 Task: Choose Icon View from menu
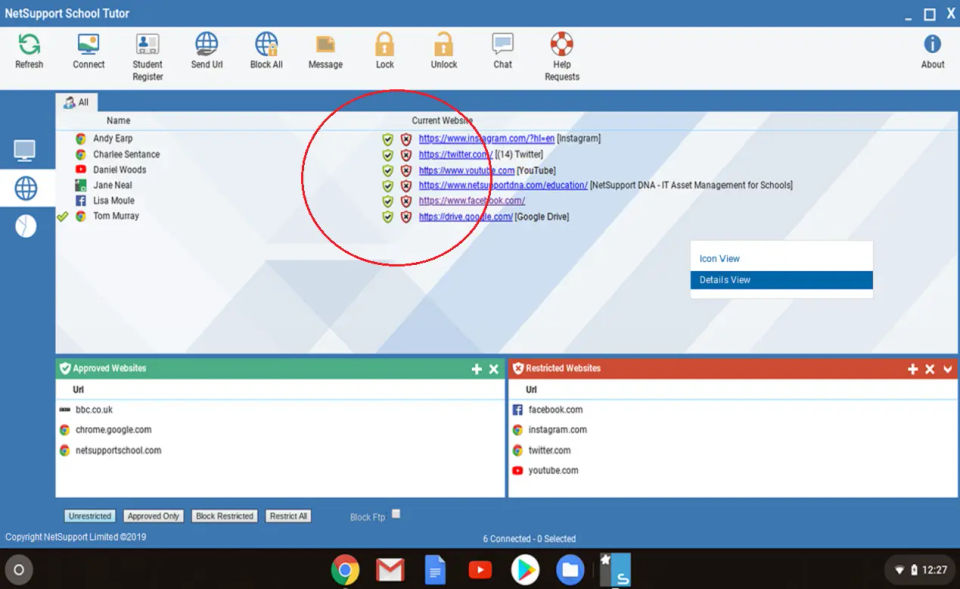[781, 258]
